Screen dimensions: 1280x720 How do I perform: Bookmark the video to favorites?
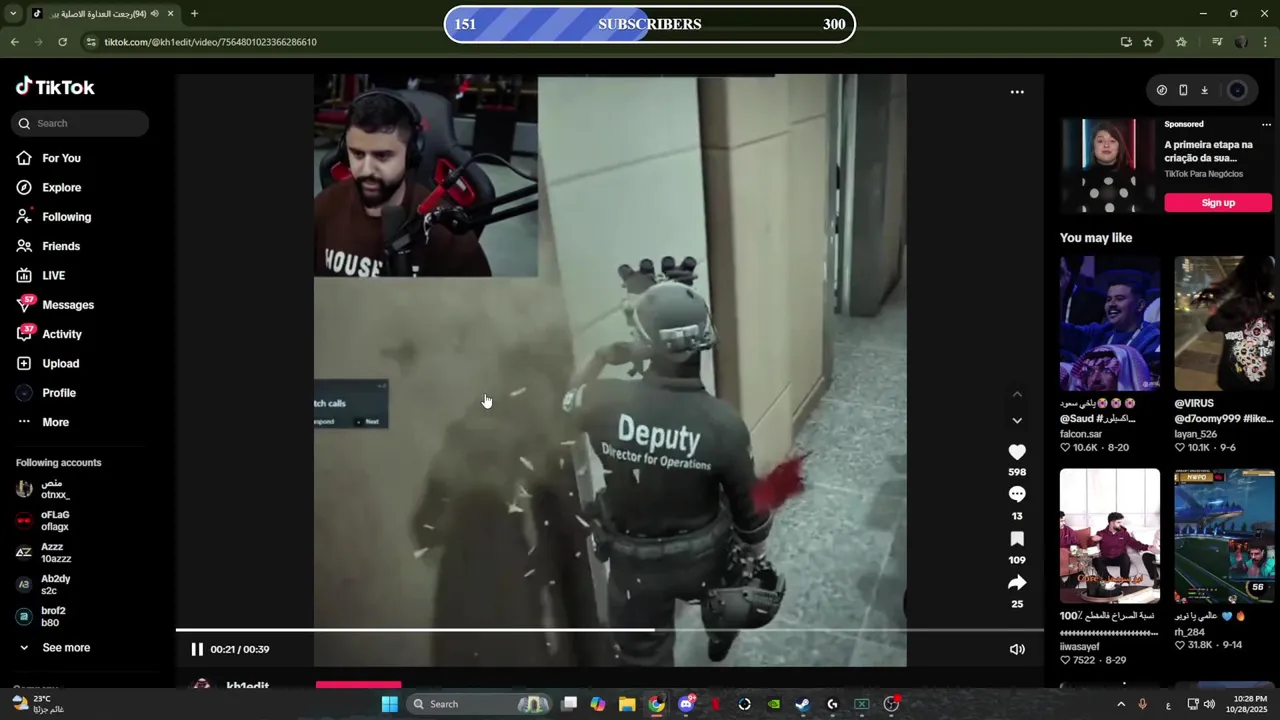[1017, 539]
